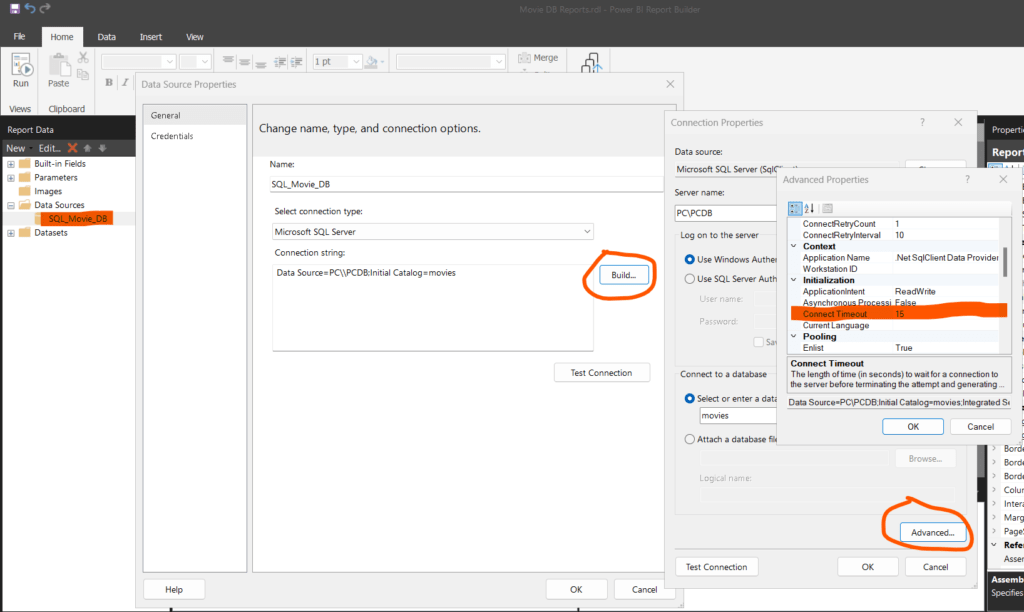Open the font size dropdown in ribbon

pyautogui.click(x=204, y=61)
